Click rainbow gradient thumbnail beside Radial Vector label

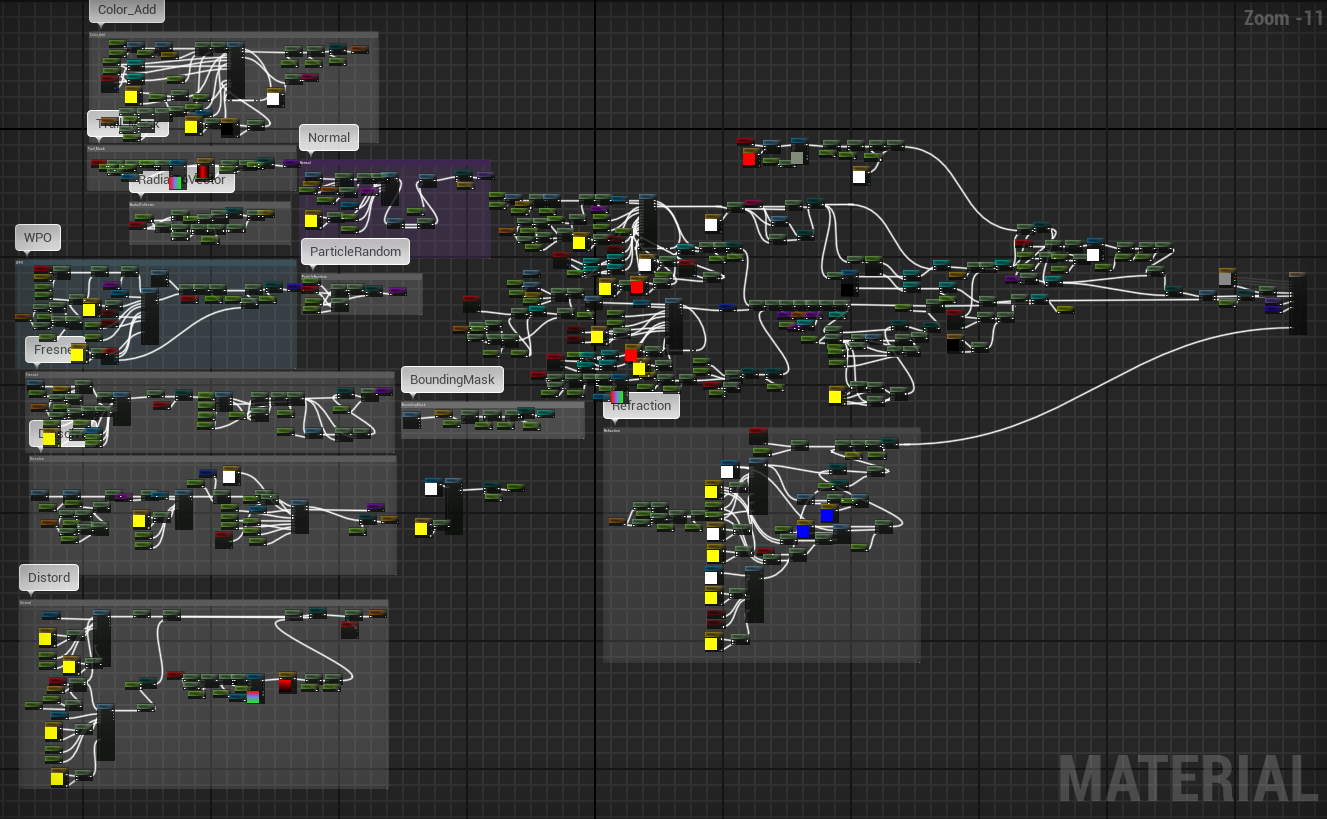[177, 182]
